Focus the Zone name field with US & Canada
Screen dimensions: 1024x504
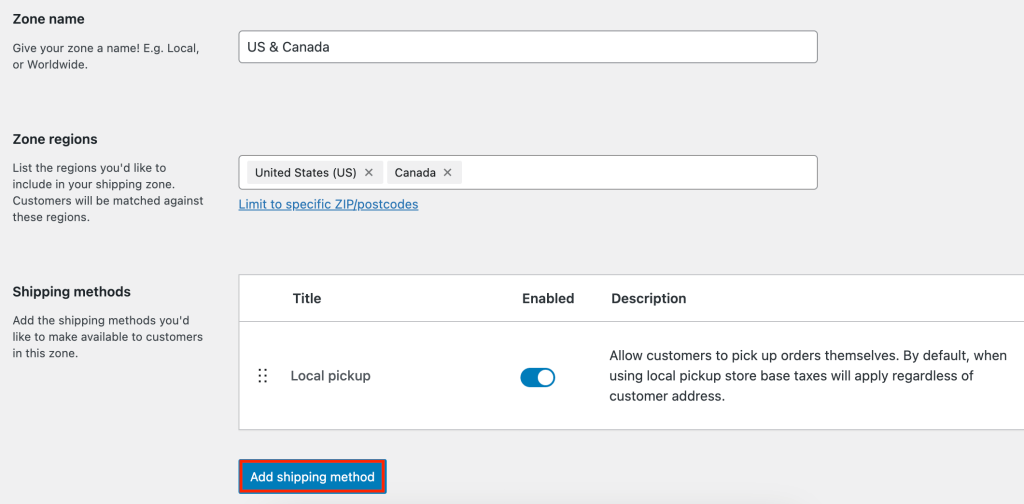click(x=528, y=47)
